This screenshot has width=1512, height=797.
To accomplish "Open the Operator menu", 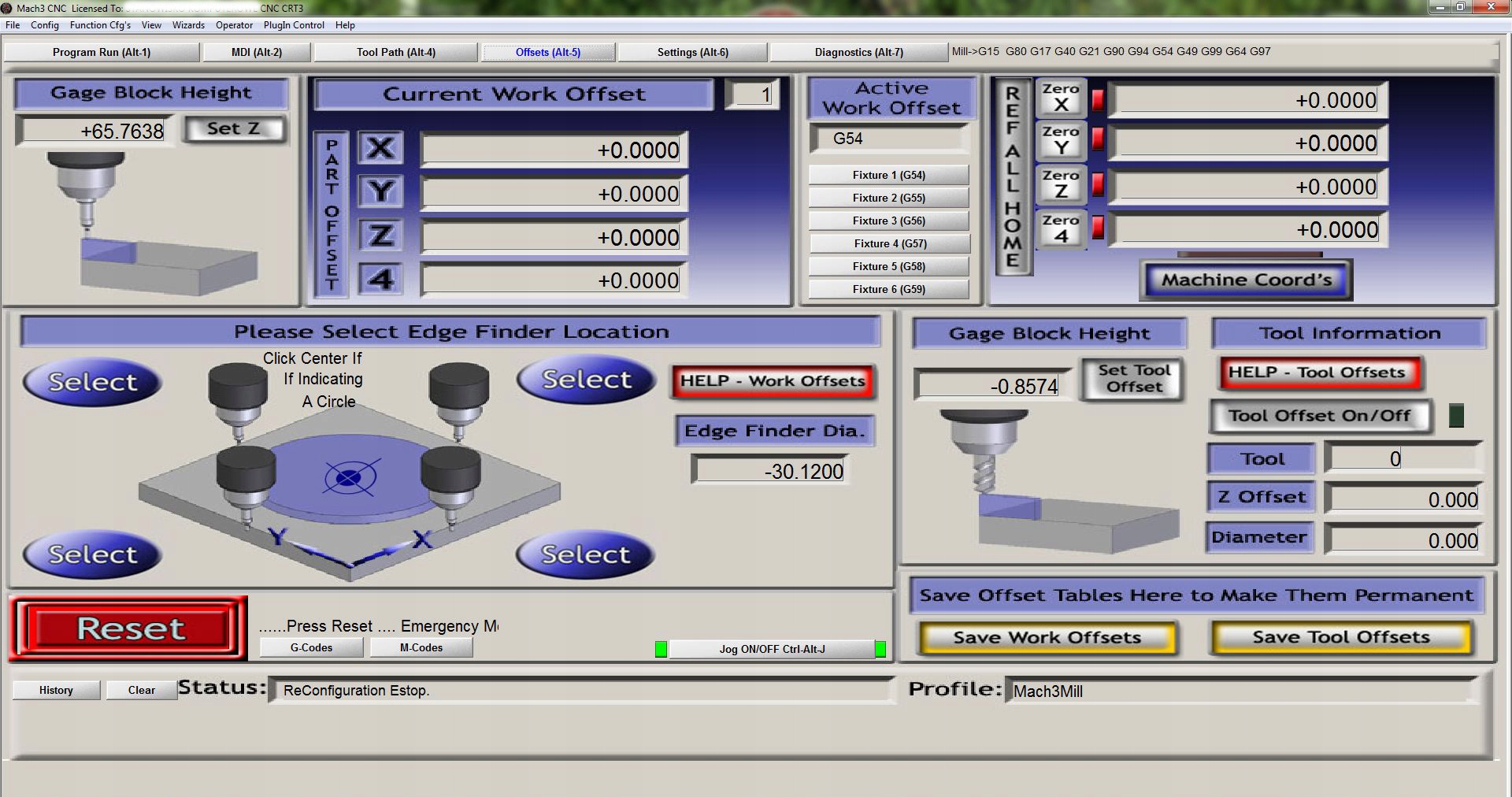I will 234,25.
